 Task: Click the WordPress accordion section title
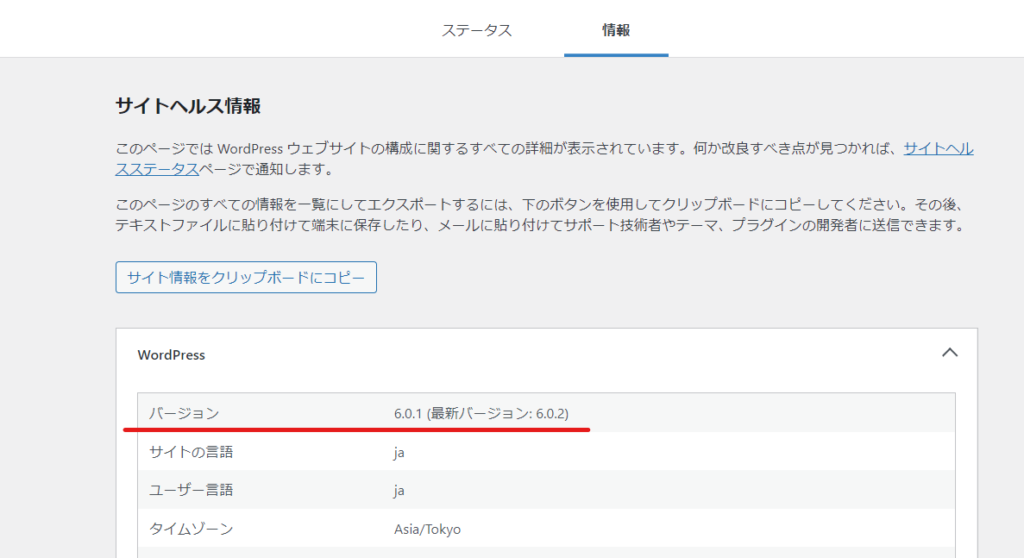pos(171,355)
